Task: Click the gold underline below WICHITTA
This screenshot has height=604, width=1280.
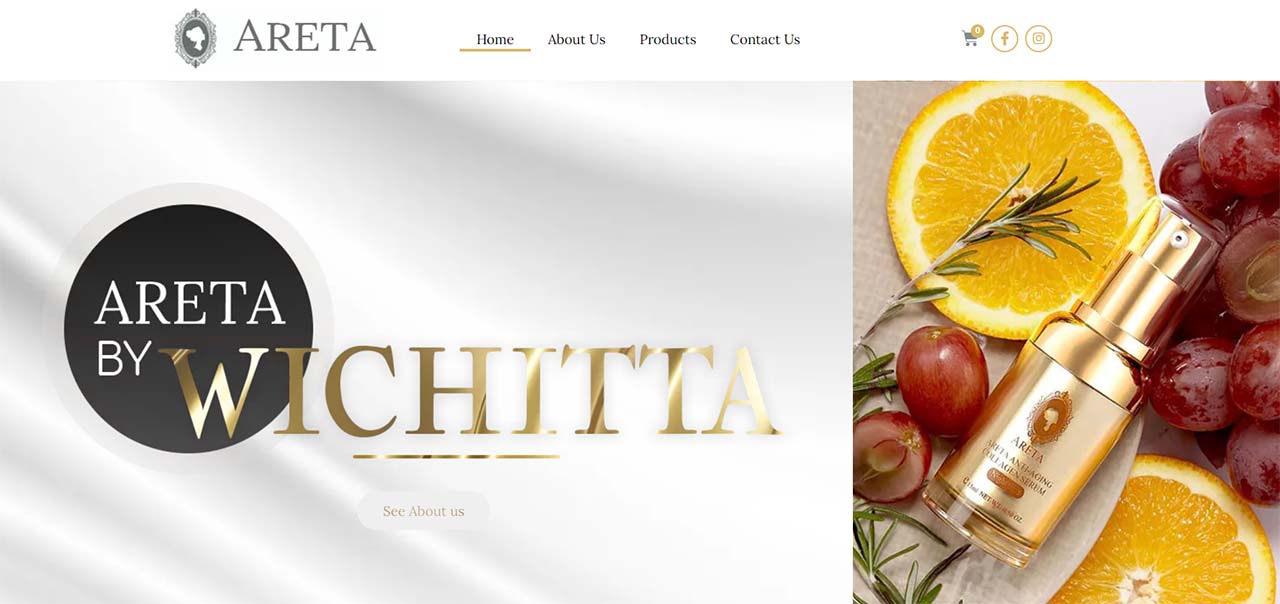Action: [x=456, y=456]
